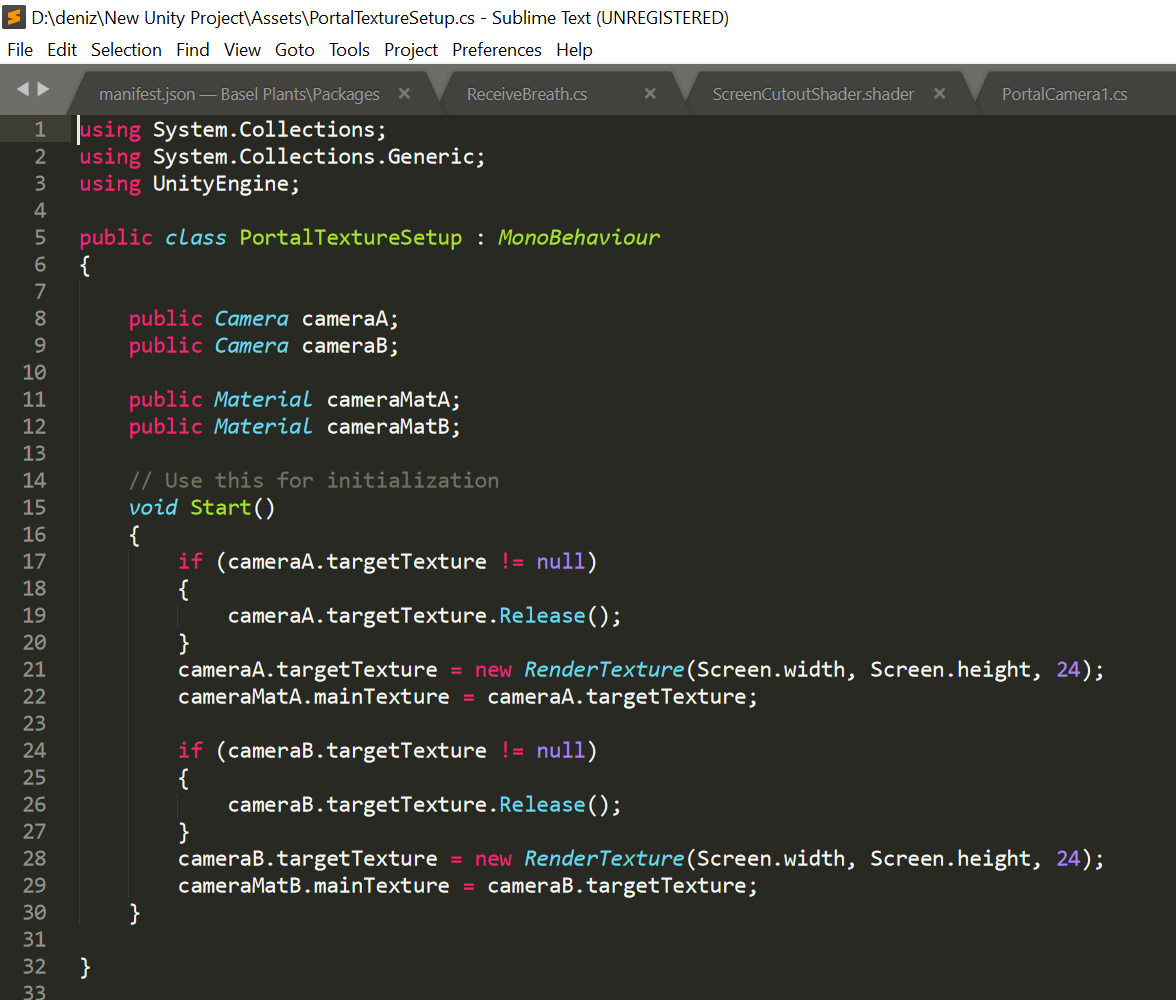Expand the Goto menu
The height and width of the screenshot is (1000, 1176).
point(295,50)
